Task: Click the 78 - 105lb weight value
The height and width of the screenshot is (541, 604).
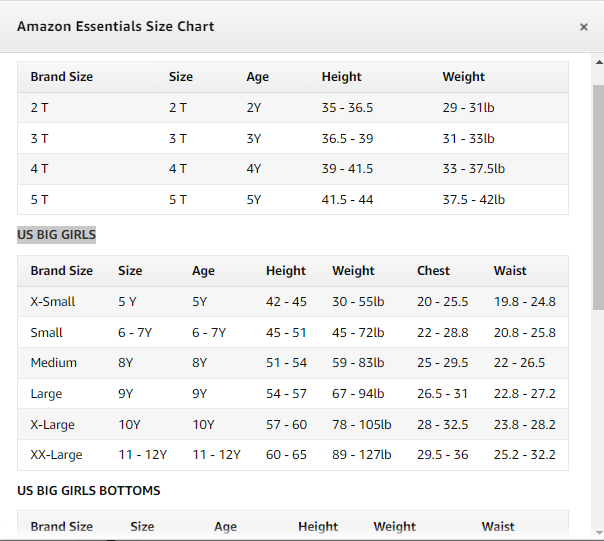Action: coord(362,425)
